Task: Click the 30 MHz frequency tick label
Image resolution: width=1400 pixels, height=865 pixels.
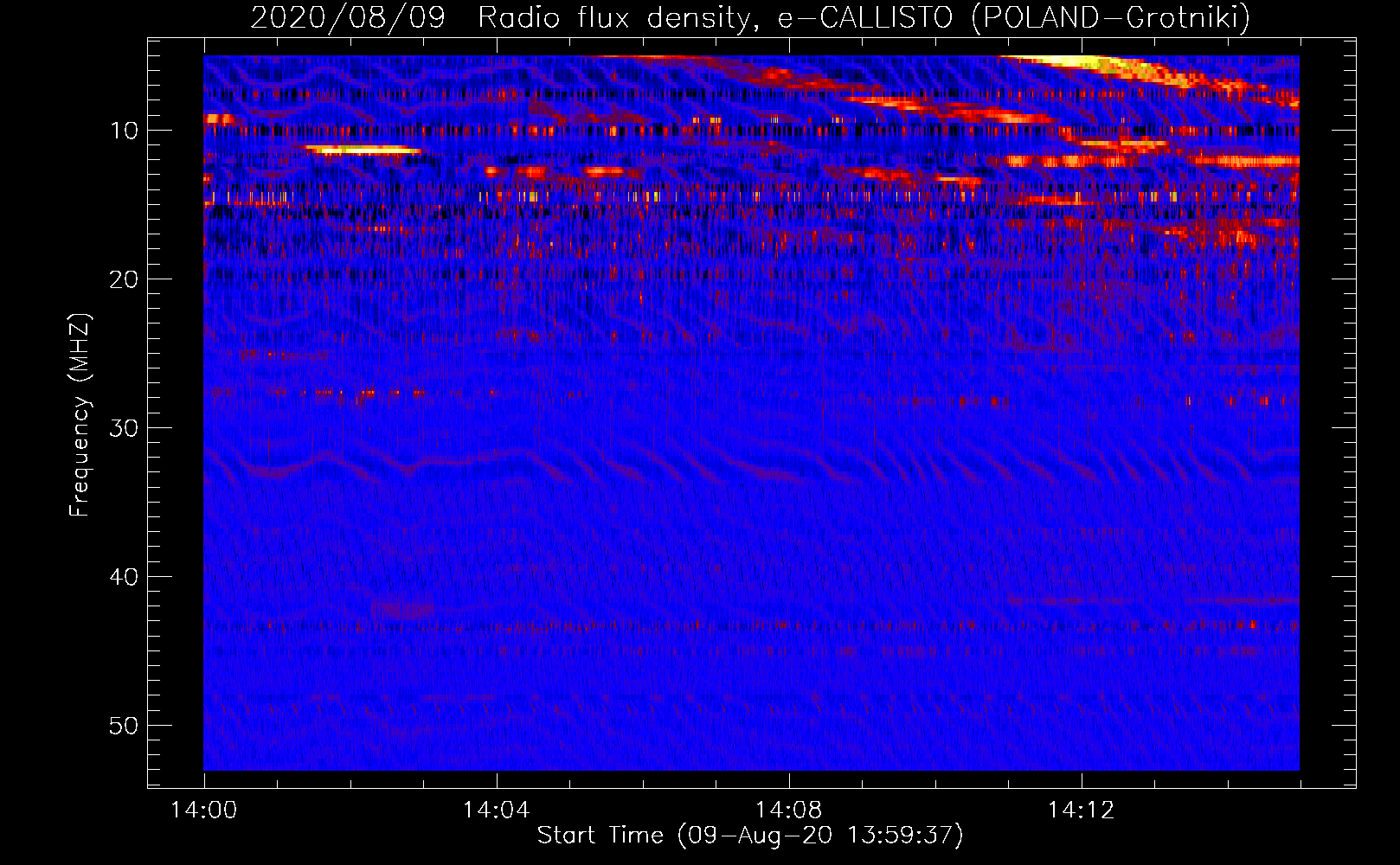Action: pyautogui.click(x=125, y=428)
